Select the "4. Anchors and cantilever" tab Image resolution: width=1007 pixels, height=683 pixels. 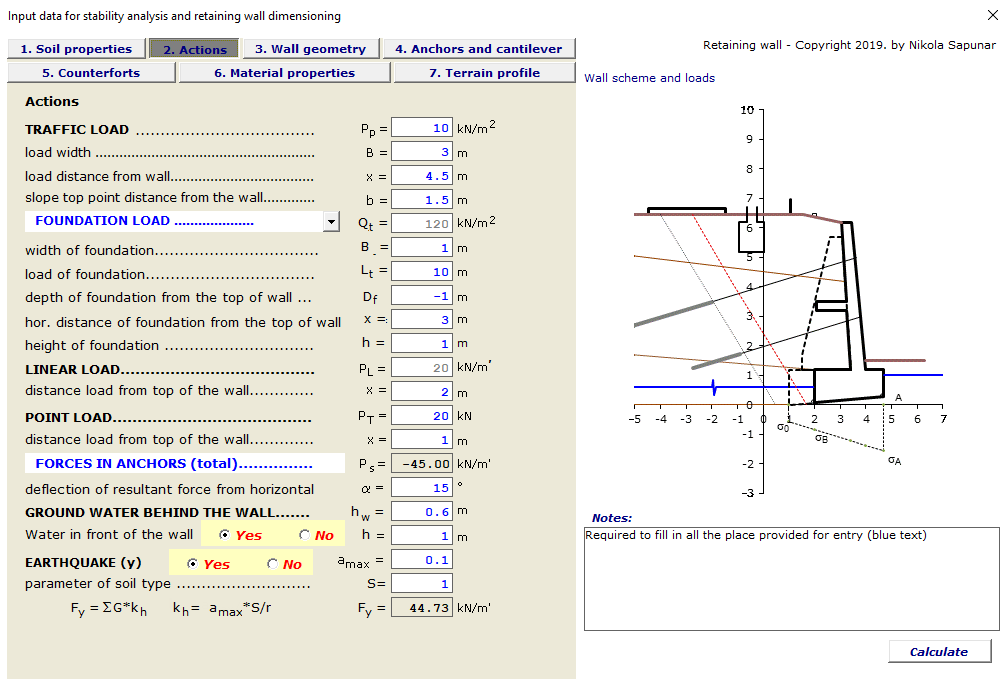pyautogui.click(x=478, y=48)
